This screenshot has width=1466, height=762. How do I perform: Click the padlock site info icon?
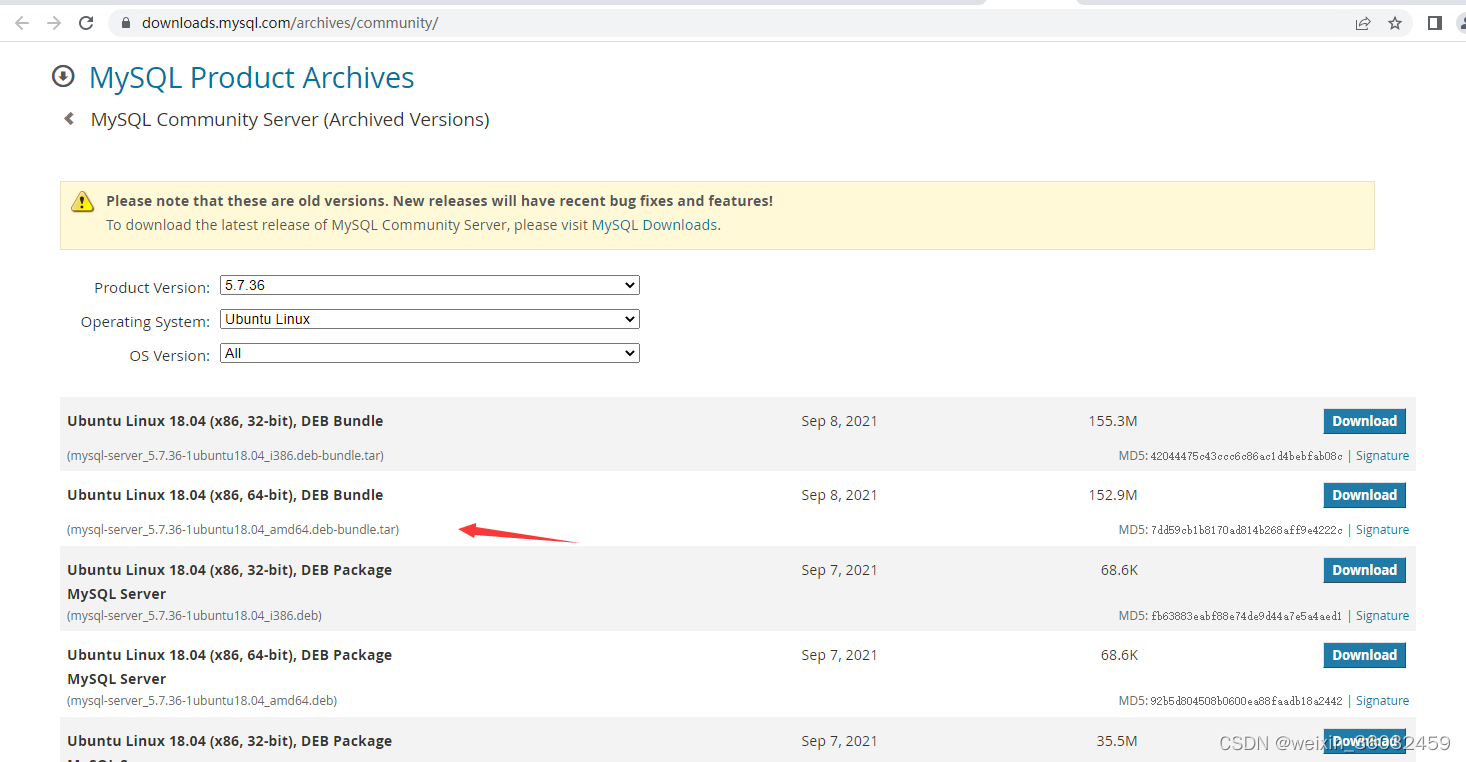pyautogui.click(x=125, y=23)
